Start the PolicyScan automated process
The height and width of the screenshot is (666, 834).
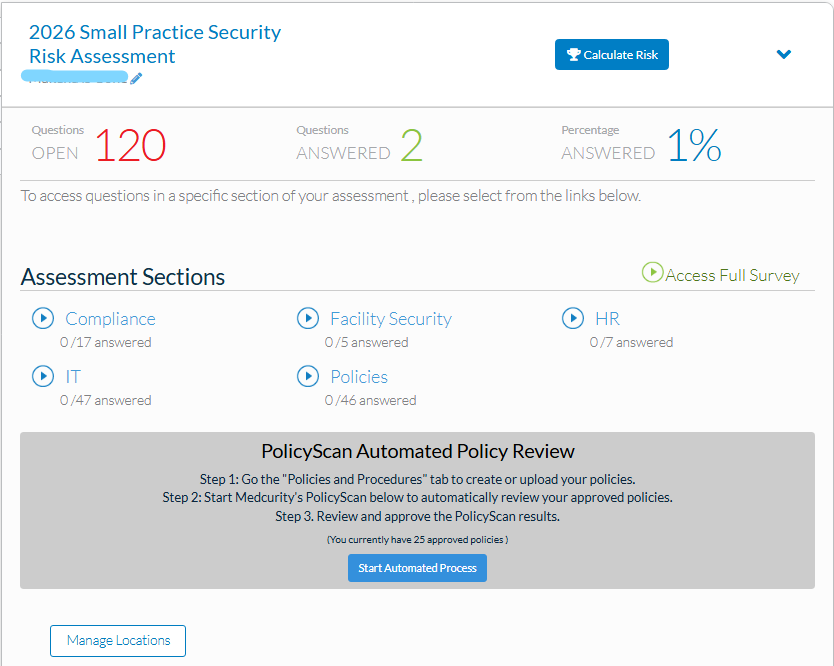pyautogui.click(x=417, y=568)
